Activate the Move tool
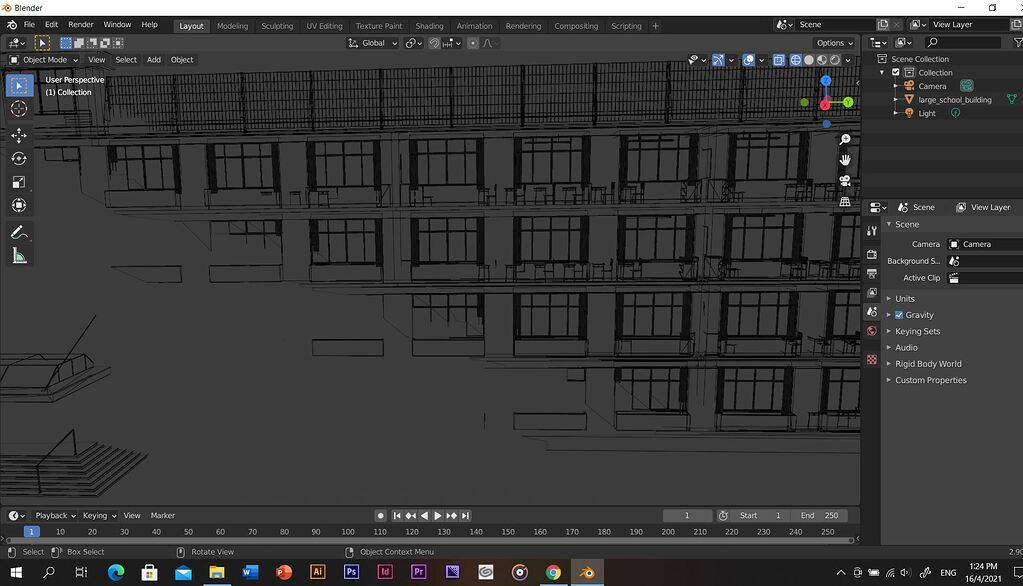1023x586 pixels. click(x=19, y=135)
